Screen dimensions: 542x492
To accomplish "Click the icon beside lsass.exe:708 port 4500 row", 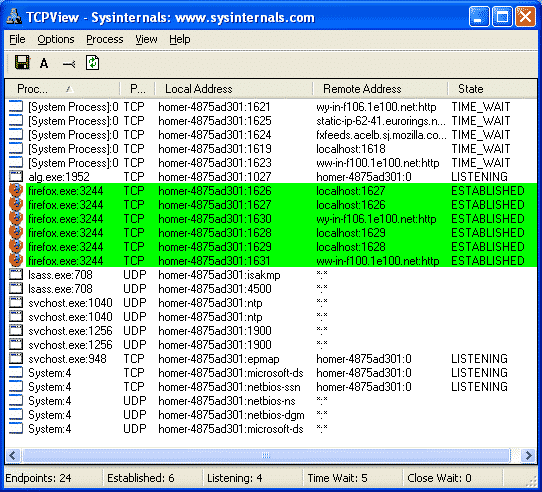I will pos(16,288).
